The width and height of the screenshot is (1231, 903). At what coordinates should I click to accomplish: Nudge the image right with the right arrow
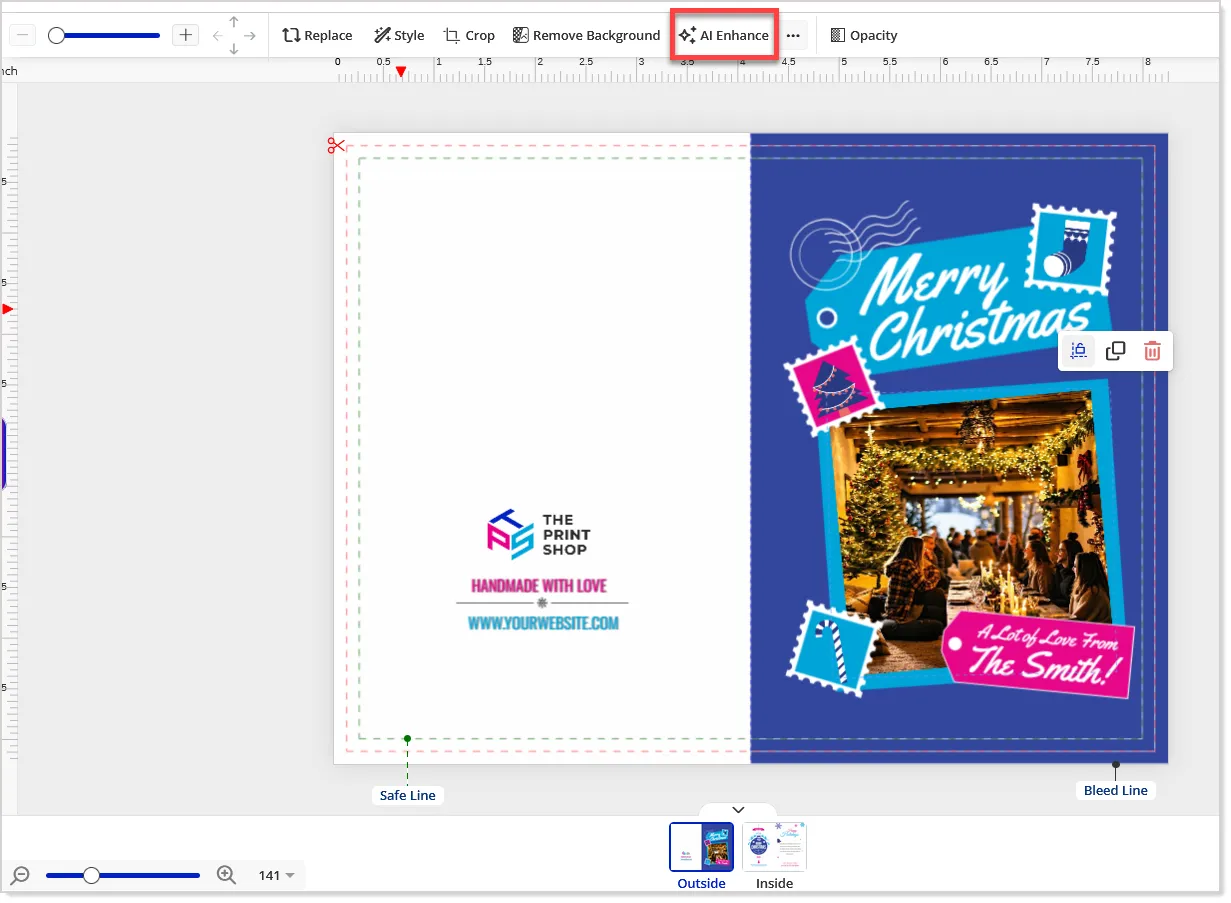[250, 36]
